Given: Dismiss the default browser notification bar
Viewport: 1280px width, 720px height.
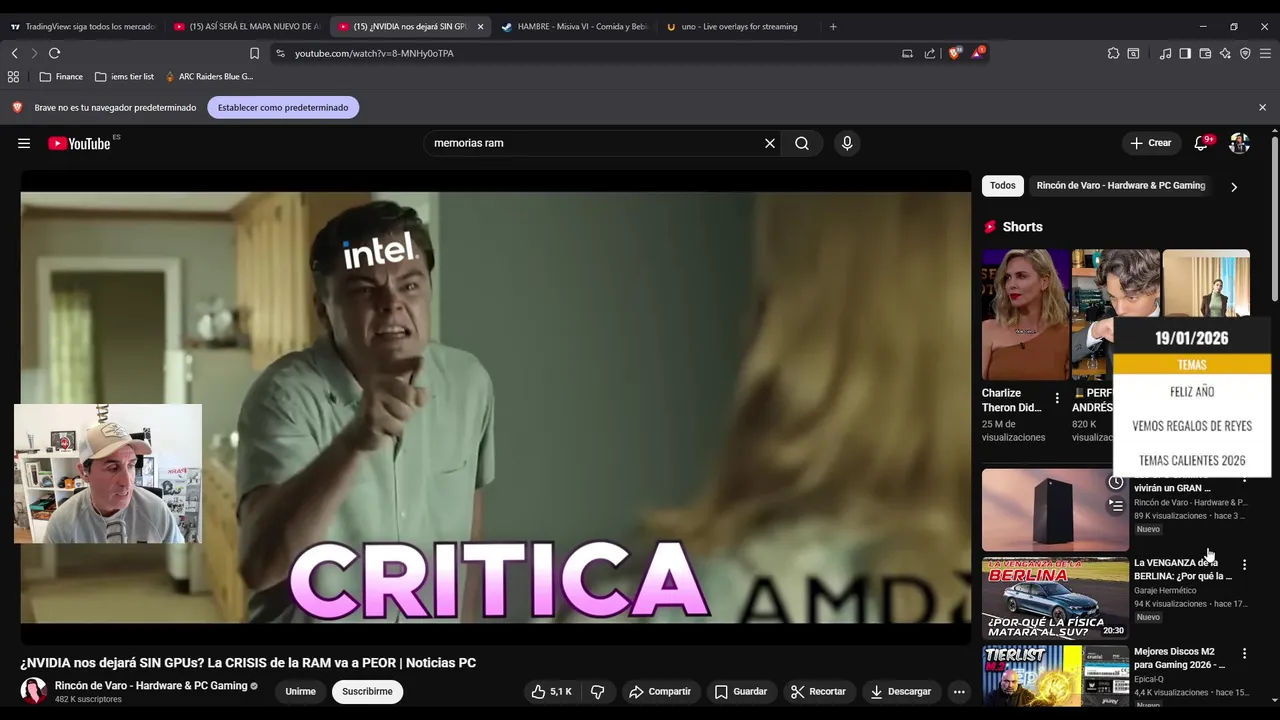Looking at the screenshot, I should click(x=1262, y=107).
